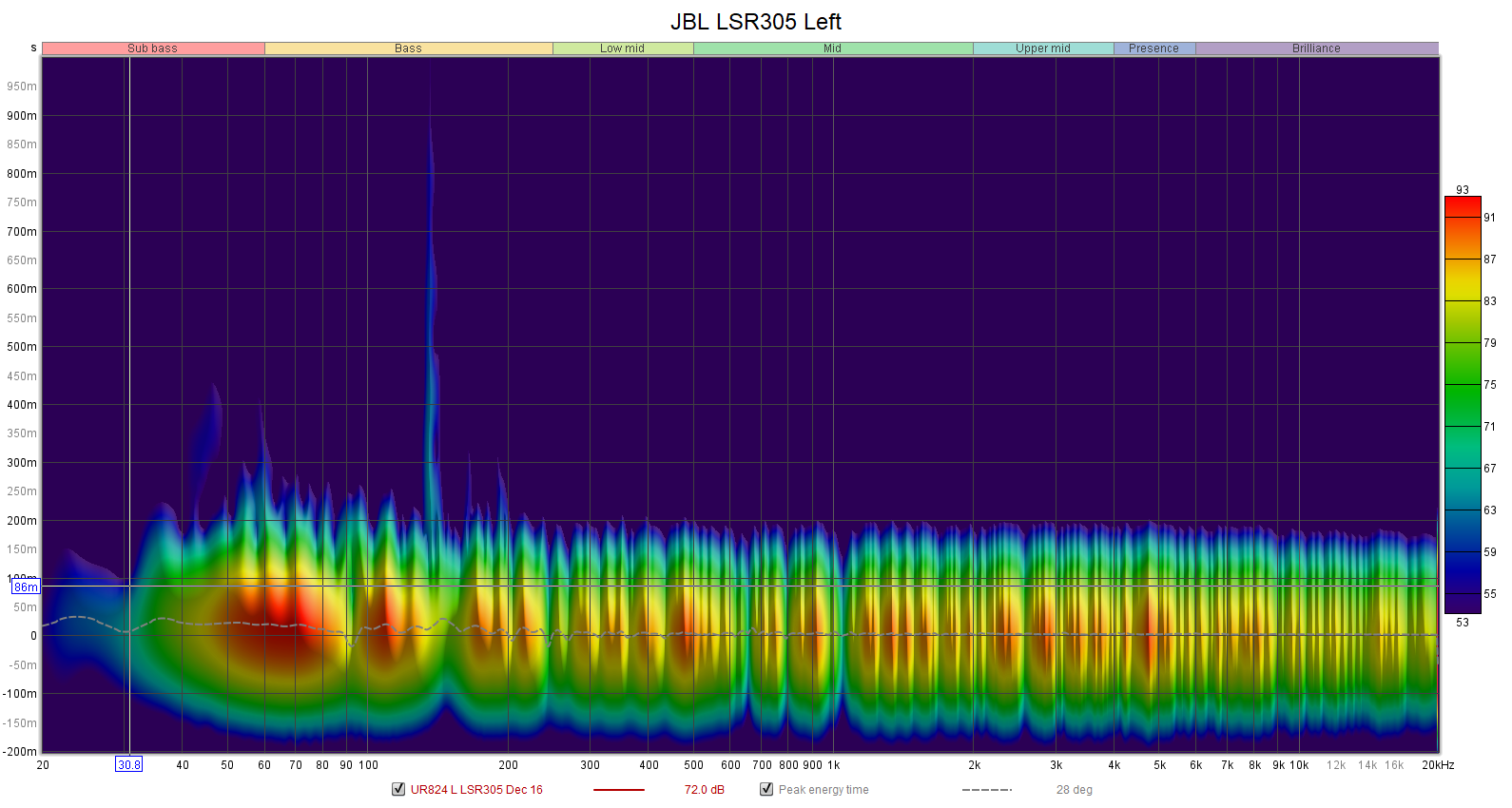Click the UR824 L LSR305 Dec 16 measurement name
1512x808 pixels.
point(476,790)
